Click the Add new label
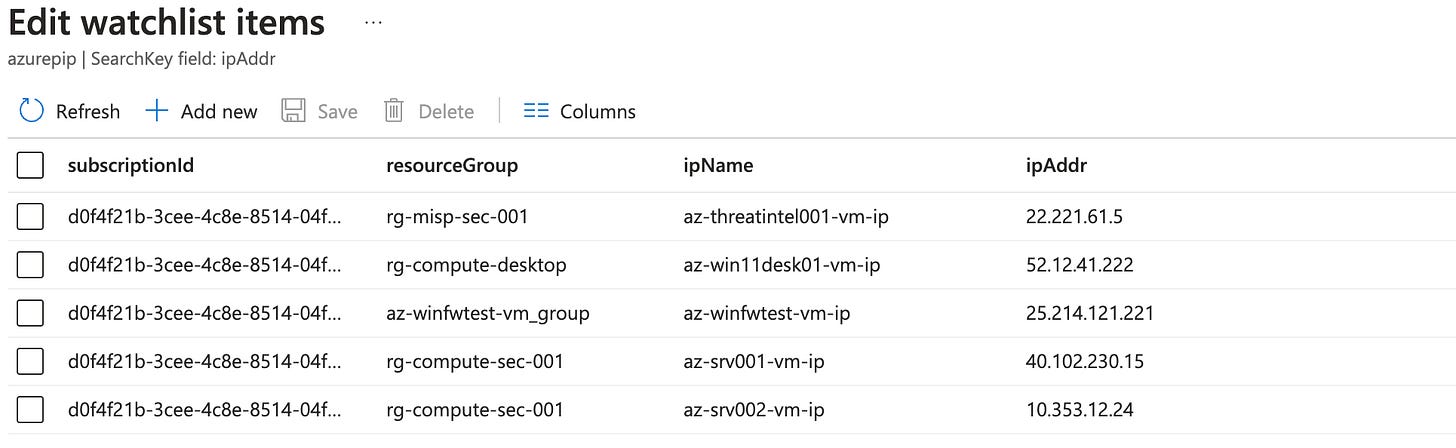This screenshot has width=1456, height=448. coord(219,111)
